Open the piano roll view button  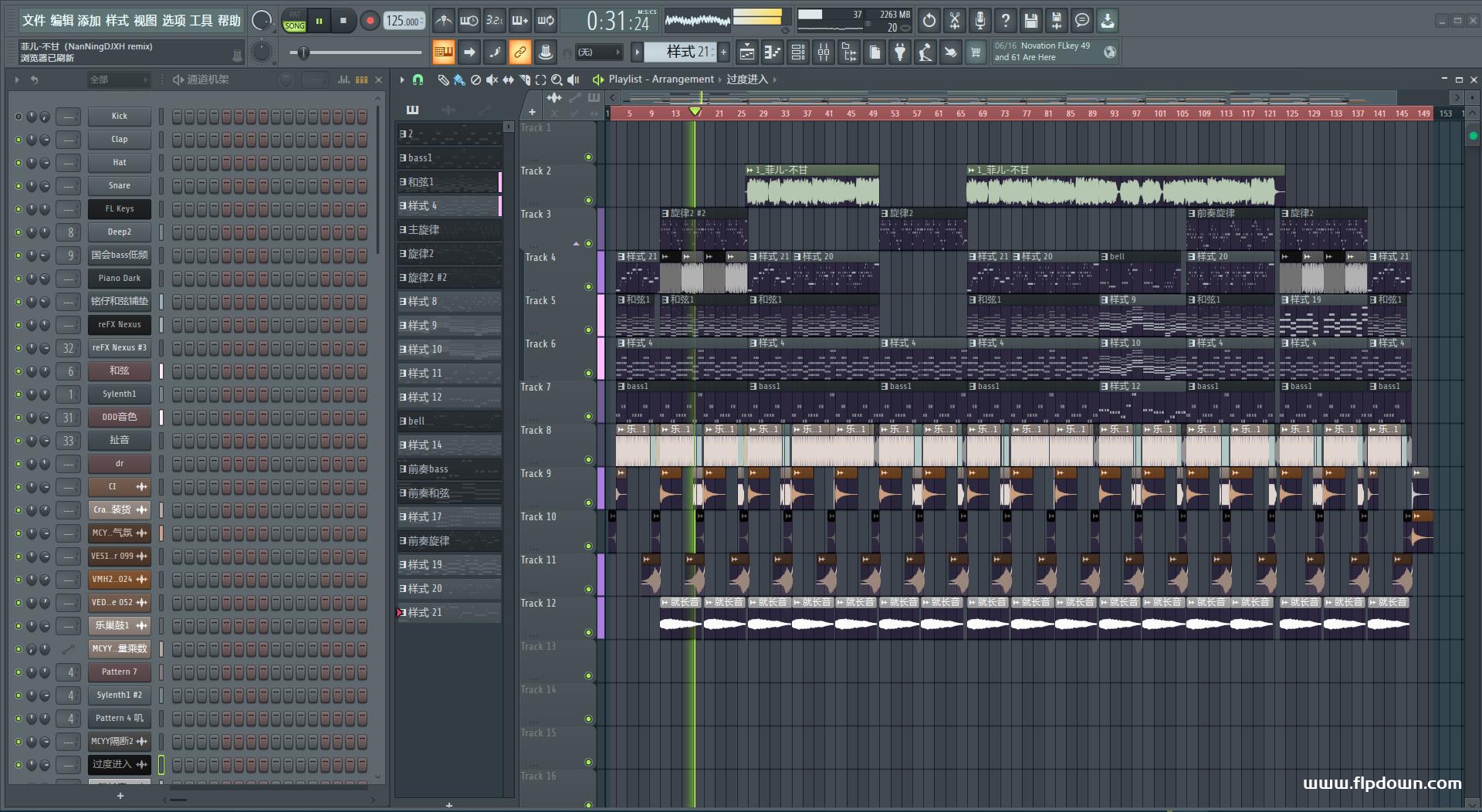tap(772, 52)
